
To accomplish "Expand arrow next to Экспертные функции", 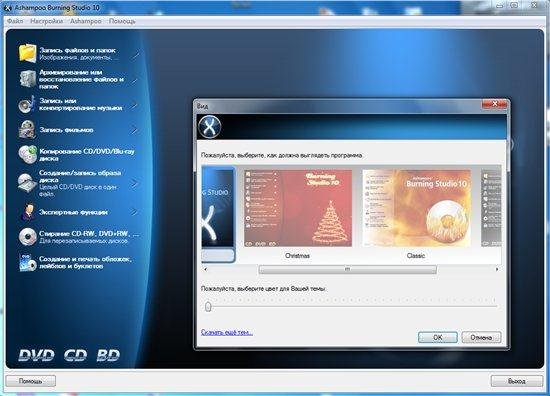I will (x=135, y=212).
